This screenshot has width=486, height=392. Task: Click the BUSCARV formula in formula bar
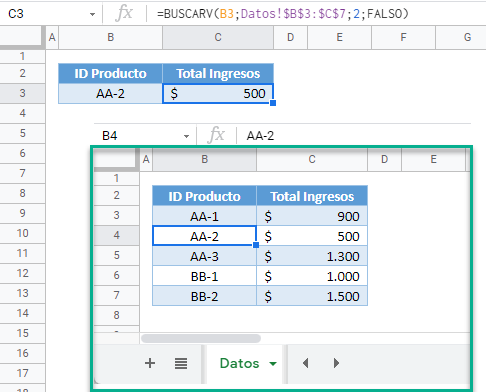coord(283,14)
